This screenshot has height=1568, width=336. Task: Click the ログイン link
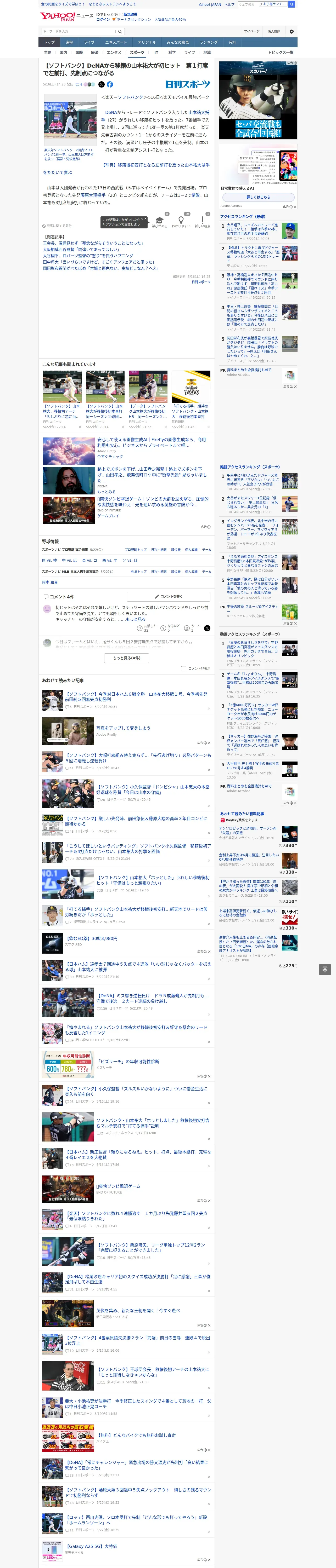tap(103, 20)
